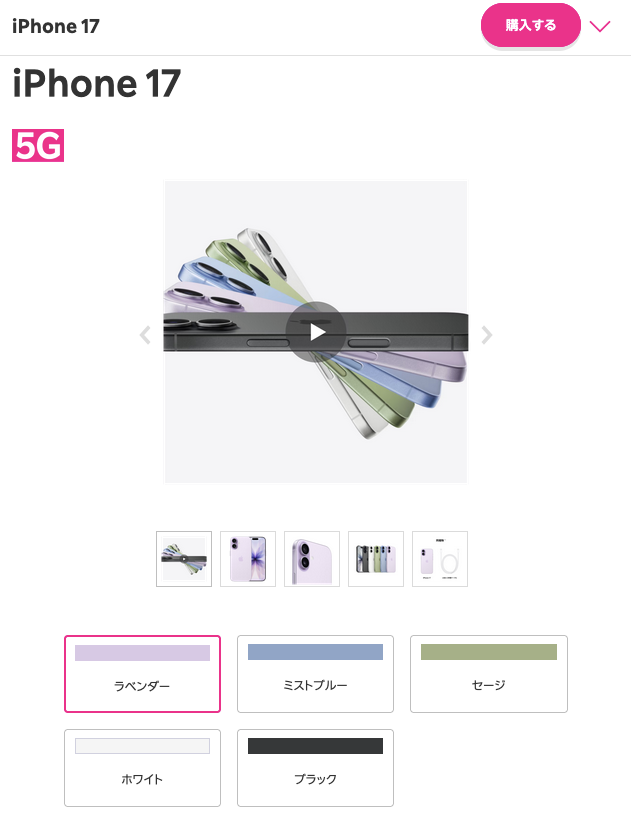Choose the ブラック color option

(x=315, y=768)
